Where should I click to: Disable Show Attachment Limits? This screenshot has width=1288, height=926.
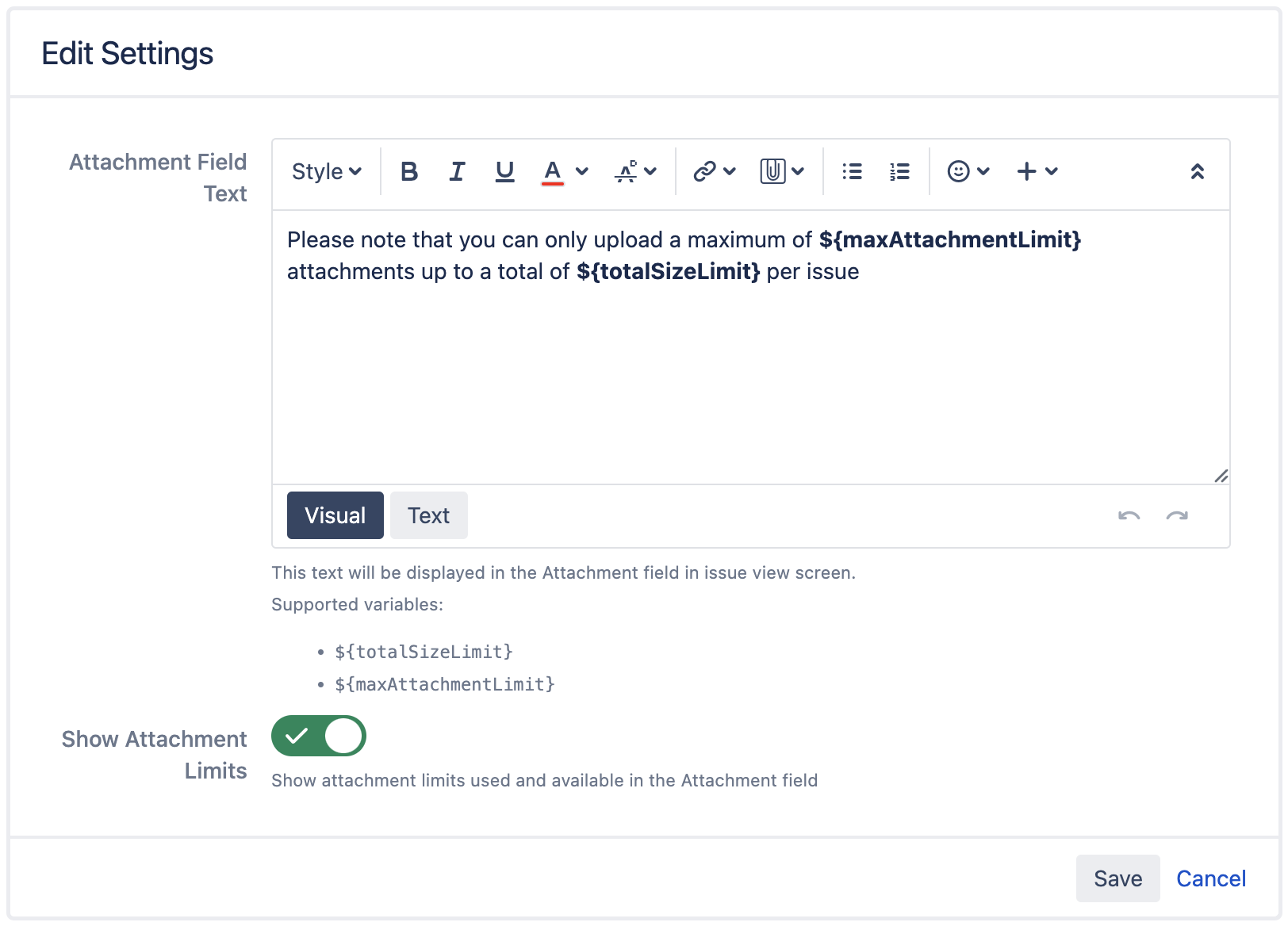(318, 736)
